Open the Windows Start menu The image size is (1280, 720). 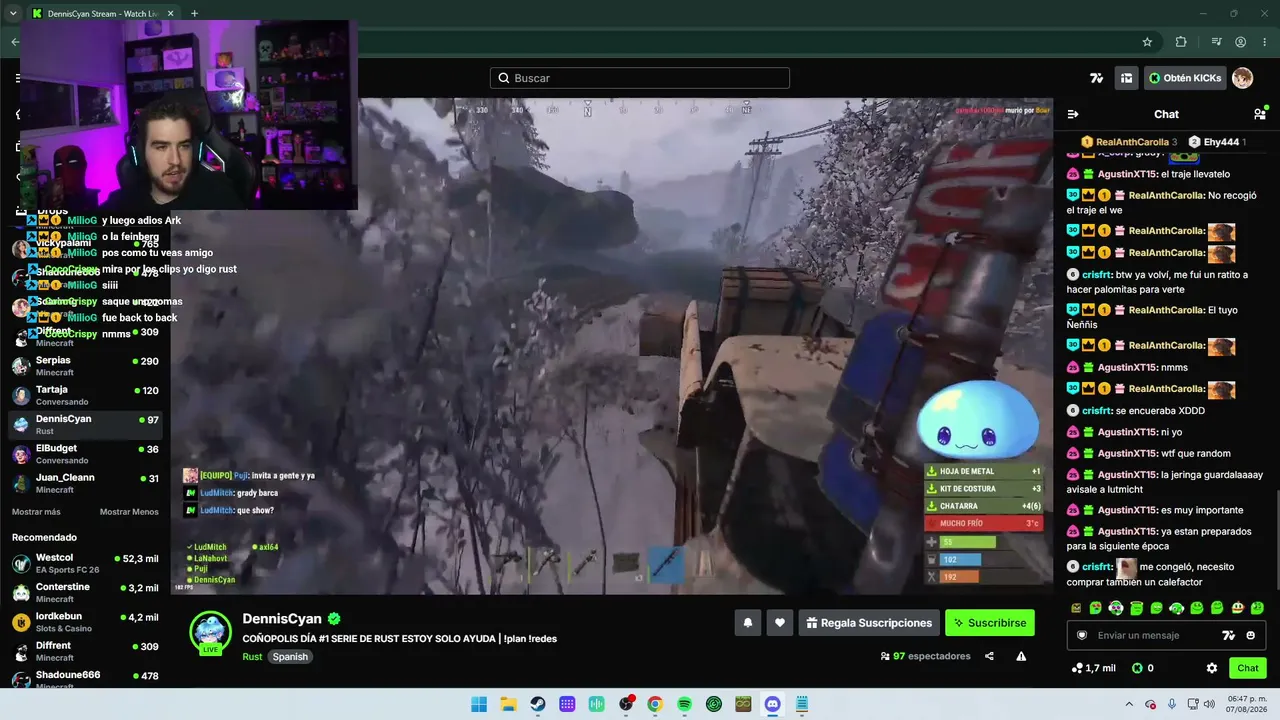coord(479,704)
